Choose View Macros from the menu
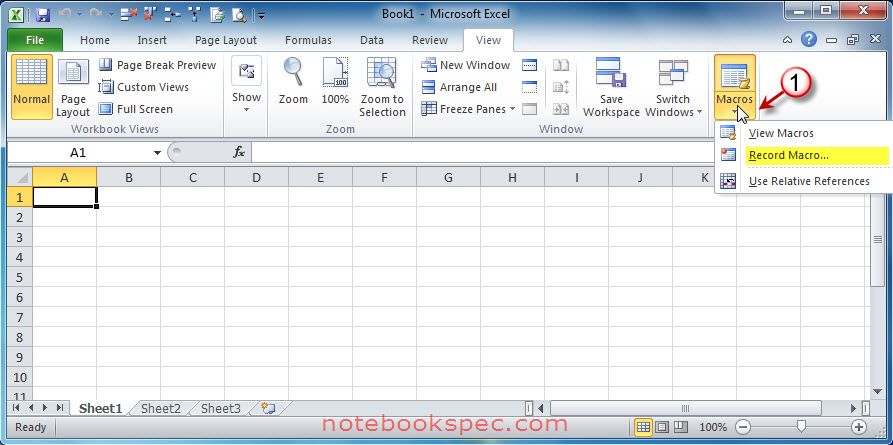Screen dimensions: 893x445 pyautogui.click(x=781, y=133)
